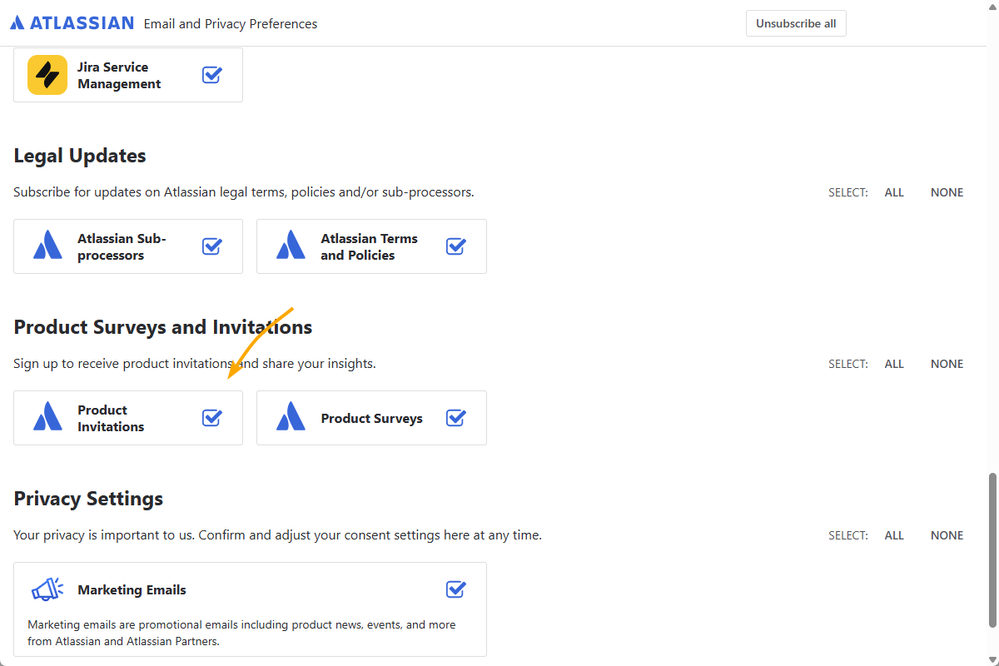Select ALL for Legal Updates
This screenshot has height=666, width=999.
pyautogui.click(x=894, y=192)
